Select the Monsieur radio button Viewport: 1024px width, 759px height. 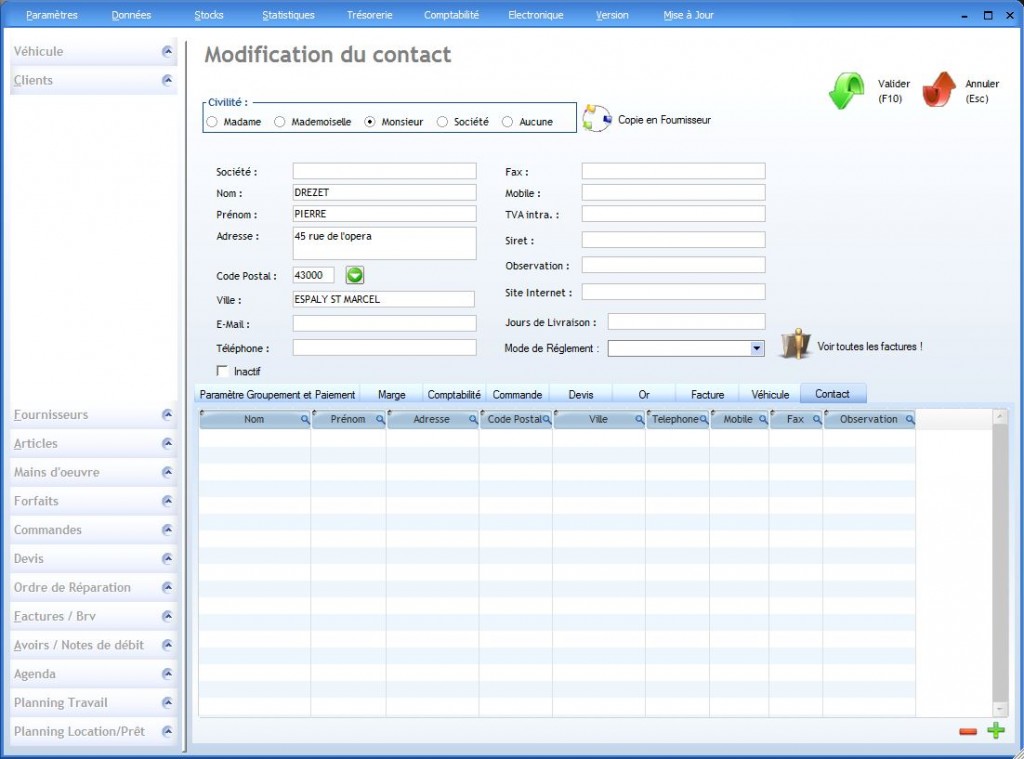[370, 121]
